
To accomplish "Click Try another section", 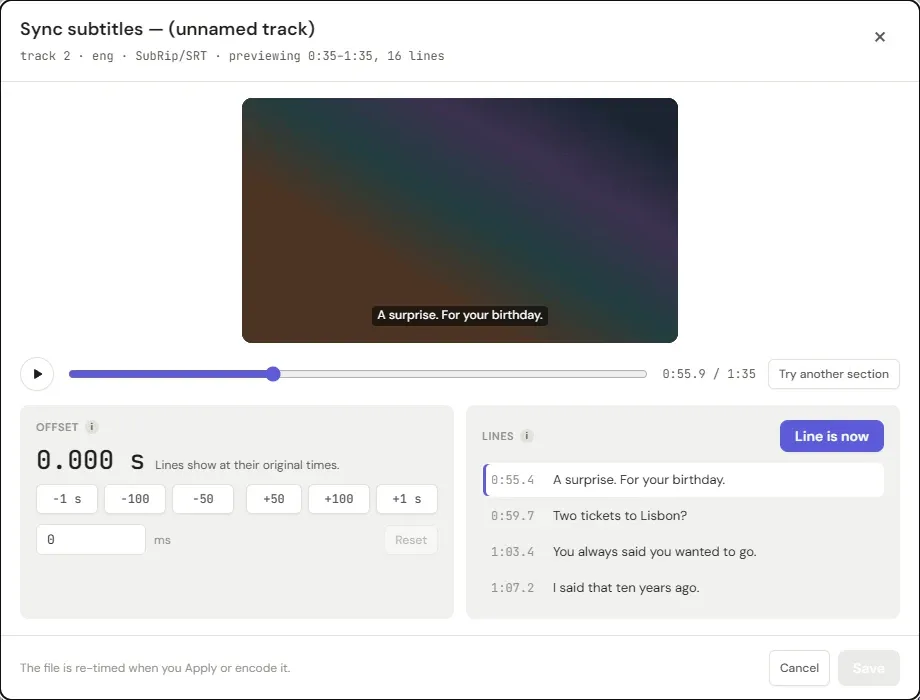I will pos(834,374).
